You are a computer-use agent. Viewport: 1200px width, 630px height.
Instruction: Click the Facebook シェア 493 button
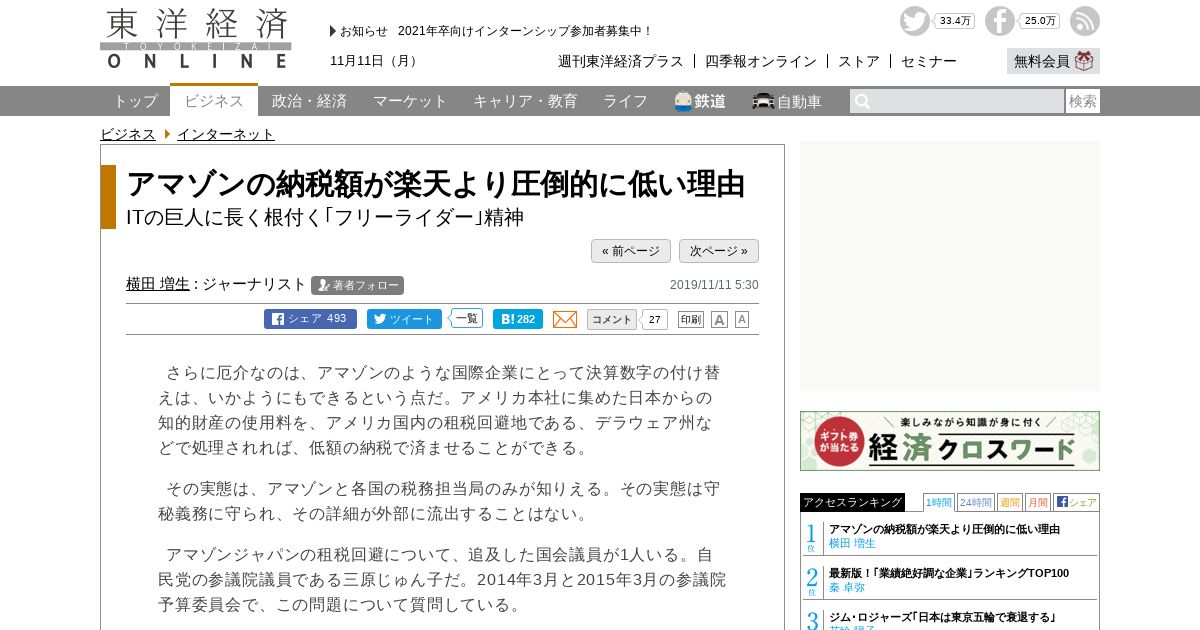point(310,319)
